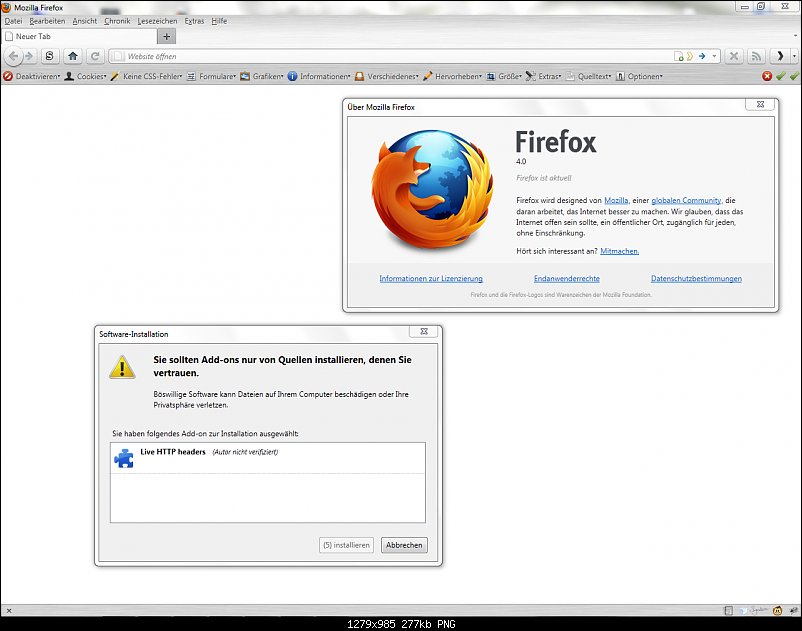Click the Stop loading X icon
The height and width of the screenshot is (631, 802).
[x=734, y=56]
